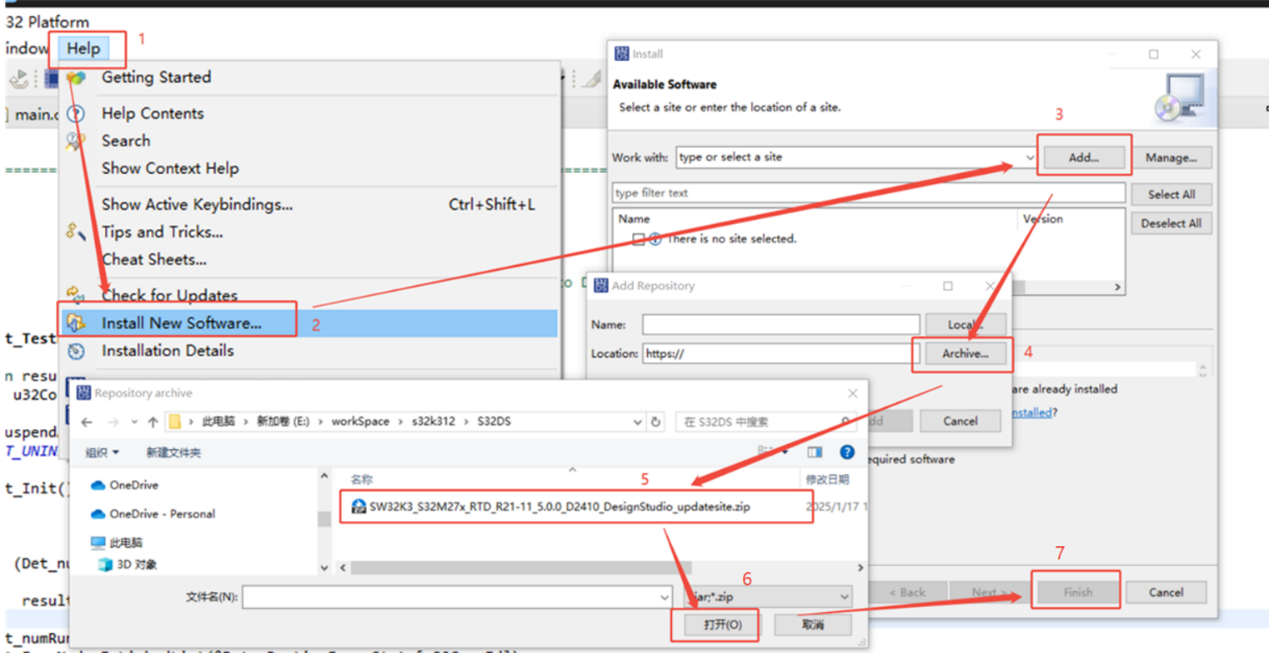Click the 'type filter text' input field
The image size is (1269, 653).
tap(868, 193)
